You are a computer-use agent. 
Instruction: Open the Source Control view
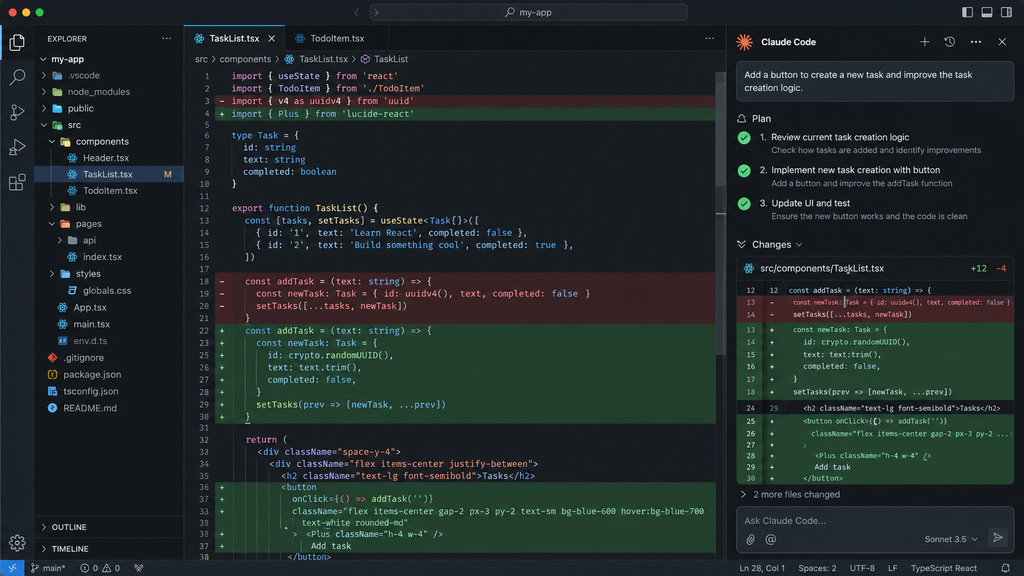click(x=17, y=112)
